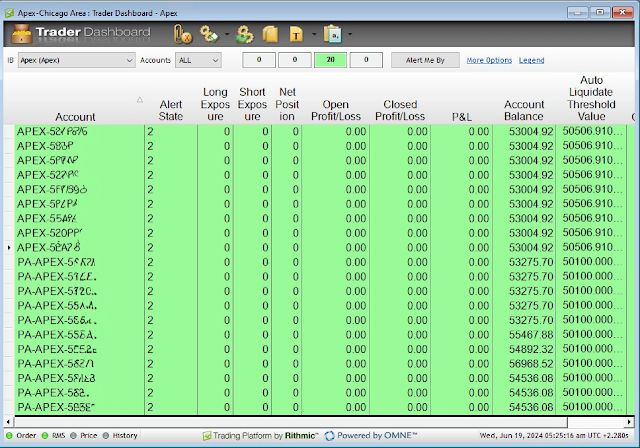The height and width of the screenshot is (448, 640).
Task: Click the horizontal scrollbar thumb
Action: click(x=291, y=422)
